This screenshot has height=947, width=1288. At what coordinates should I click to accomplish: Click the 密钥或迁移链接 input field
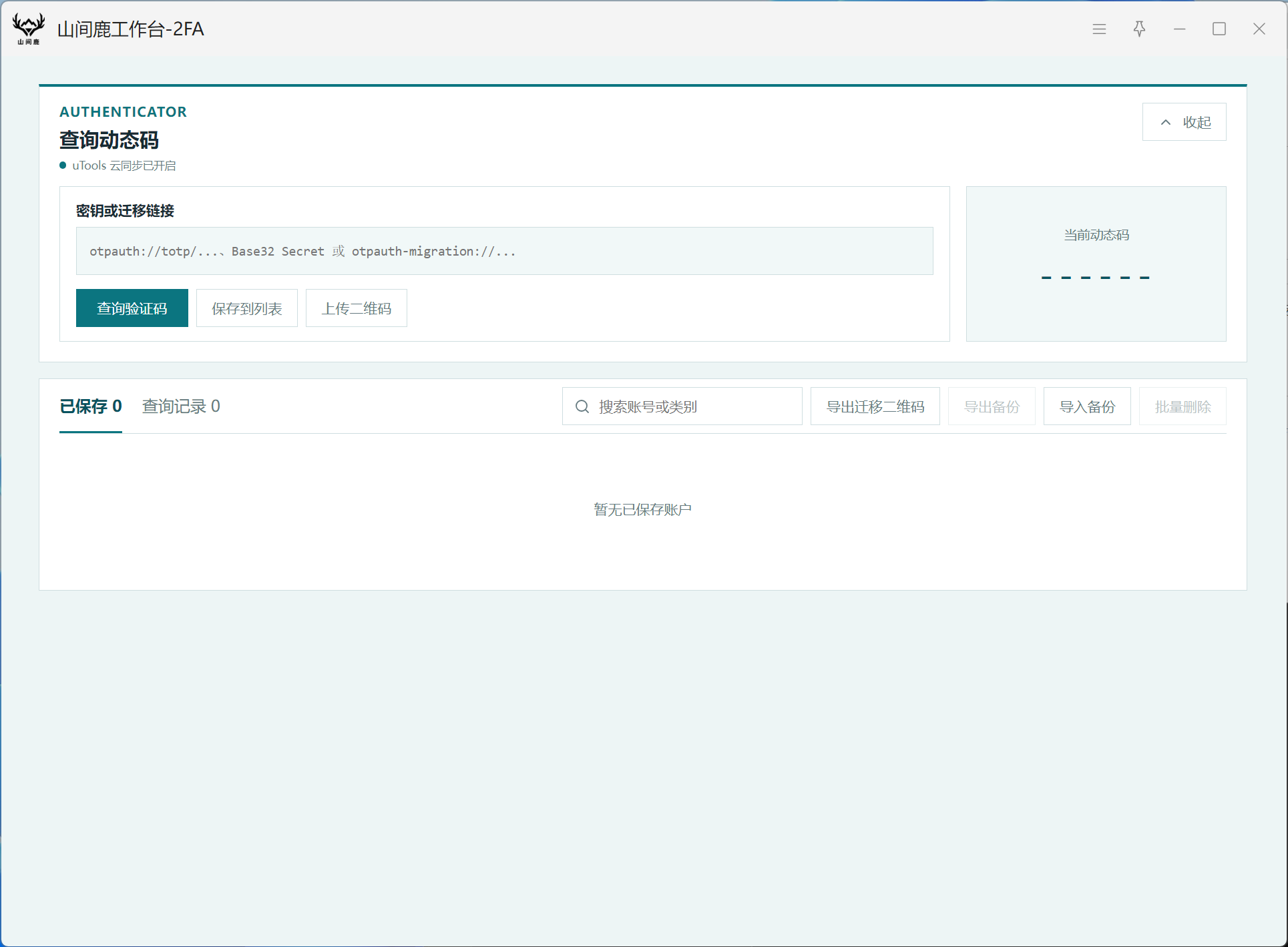tap(504, 251)
